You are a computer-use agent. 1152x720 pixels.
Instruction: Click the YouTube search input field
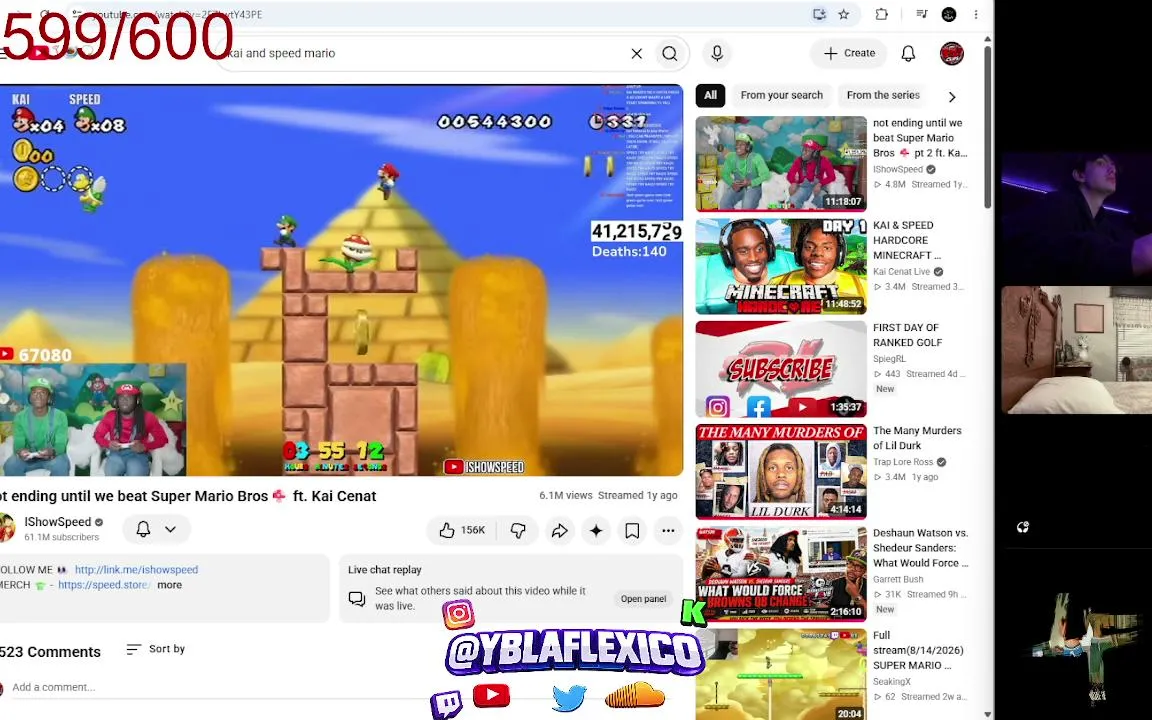coord(426,53)
